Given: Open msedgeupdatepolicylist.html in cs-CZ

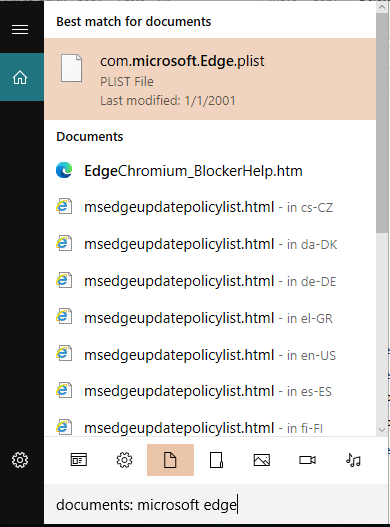Looking at the screenshot, I should click(x=210, y=207).
